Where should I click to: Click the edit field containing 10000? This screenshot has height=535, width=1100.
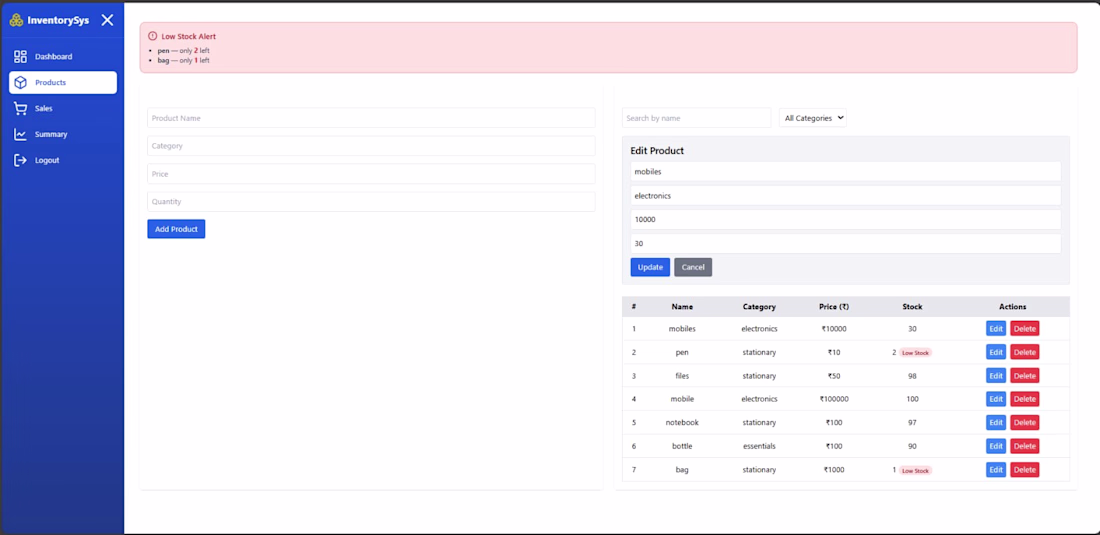[845, 219]
